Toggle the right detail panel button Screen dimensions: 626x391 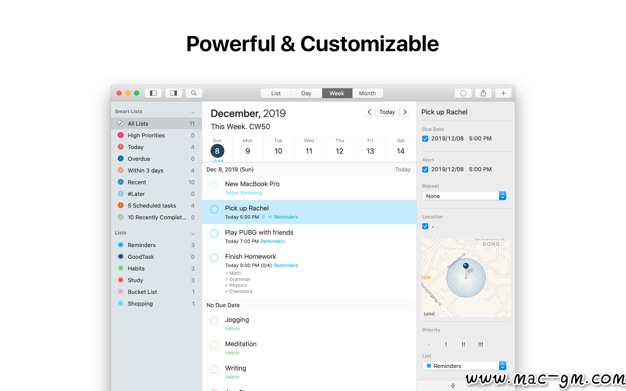[x=174, y=93]
